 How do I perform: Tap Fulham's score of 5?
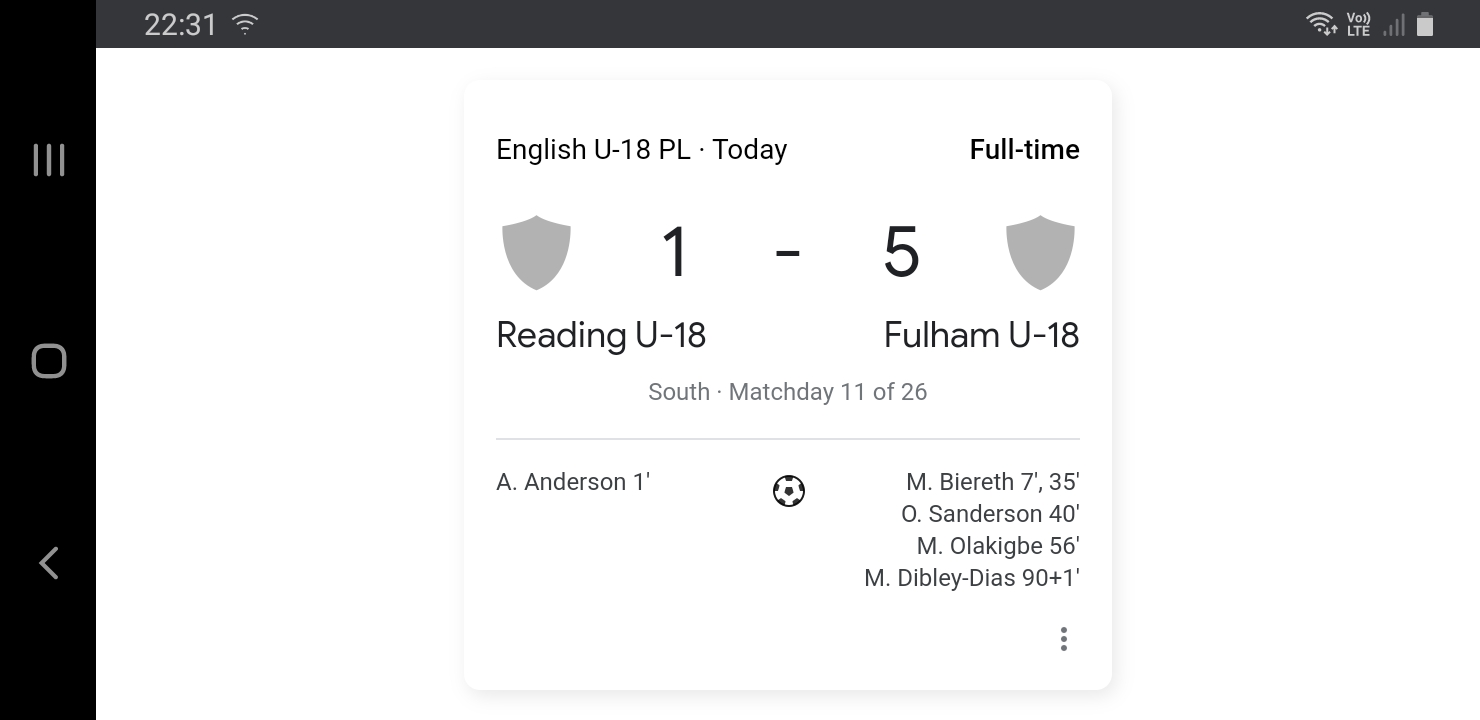coord(901,252)
